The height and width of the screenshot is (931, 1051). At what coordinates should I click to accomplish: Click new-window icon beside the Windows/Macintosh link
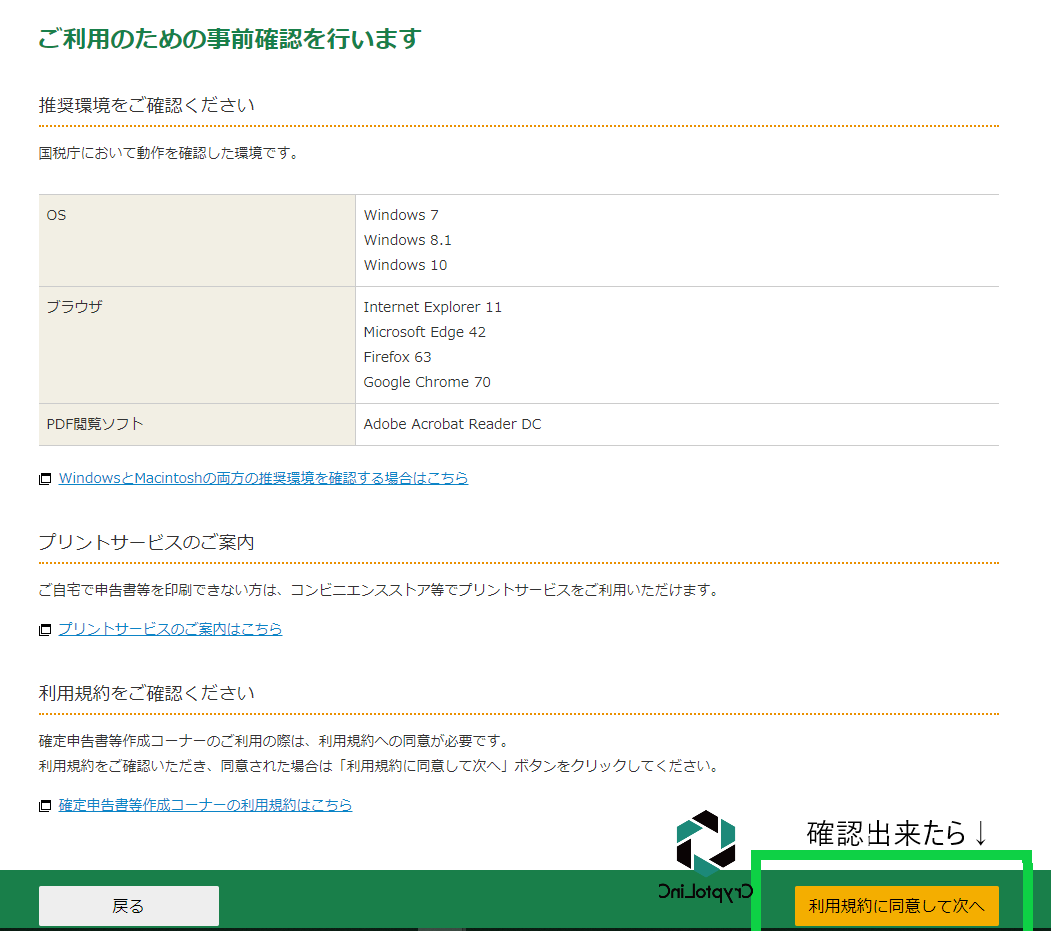(45, 479)
